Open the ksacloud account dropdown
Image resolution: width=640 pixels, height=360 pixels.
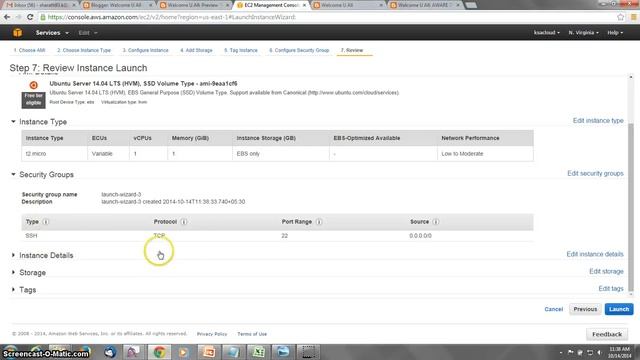tap(547, 33)
